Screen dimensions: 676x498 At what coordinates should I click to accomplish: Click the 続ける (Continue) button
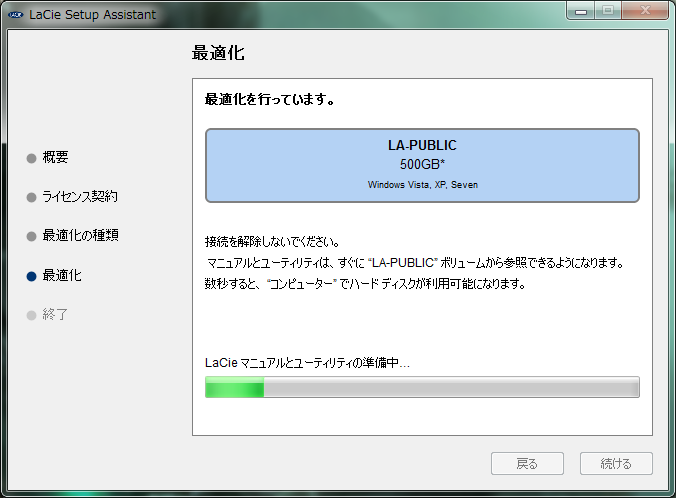tap(616, 464)
